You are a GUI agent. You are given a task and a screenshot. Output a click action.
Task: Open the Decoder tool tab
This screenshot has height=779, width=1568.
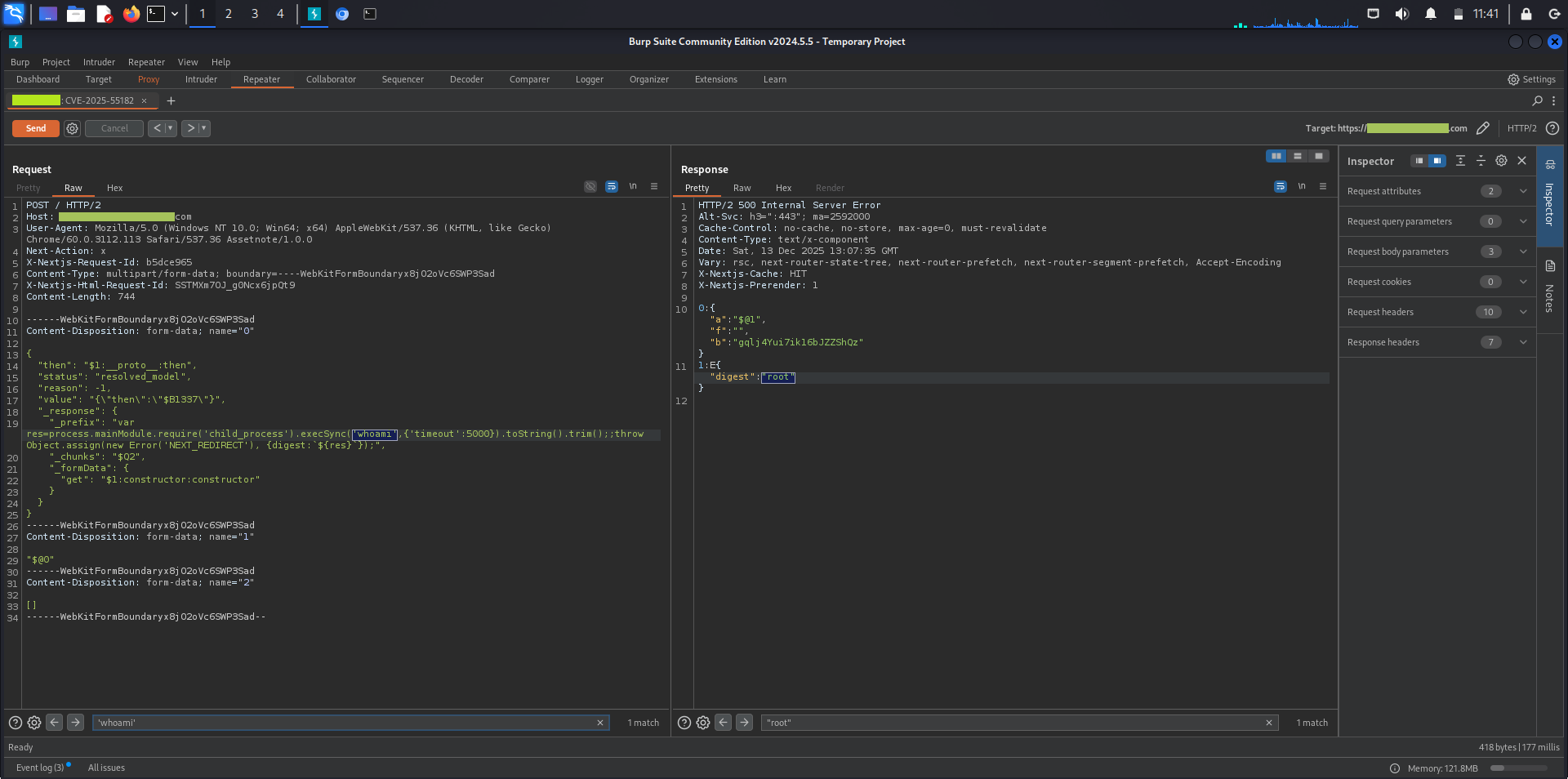click(466, 79)
